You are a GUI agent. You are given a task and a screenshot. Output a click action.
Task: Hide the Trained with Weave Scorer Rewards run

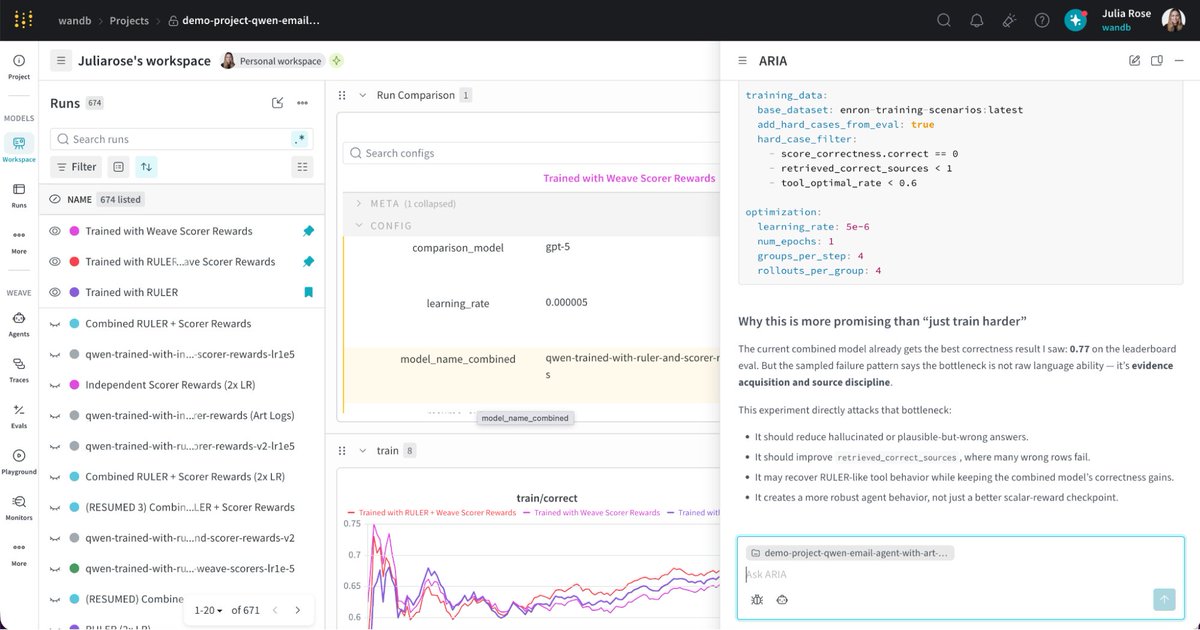pyautogui.click(x=55, y=231)
